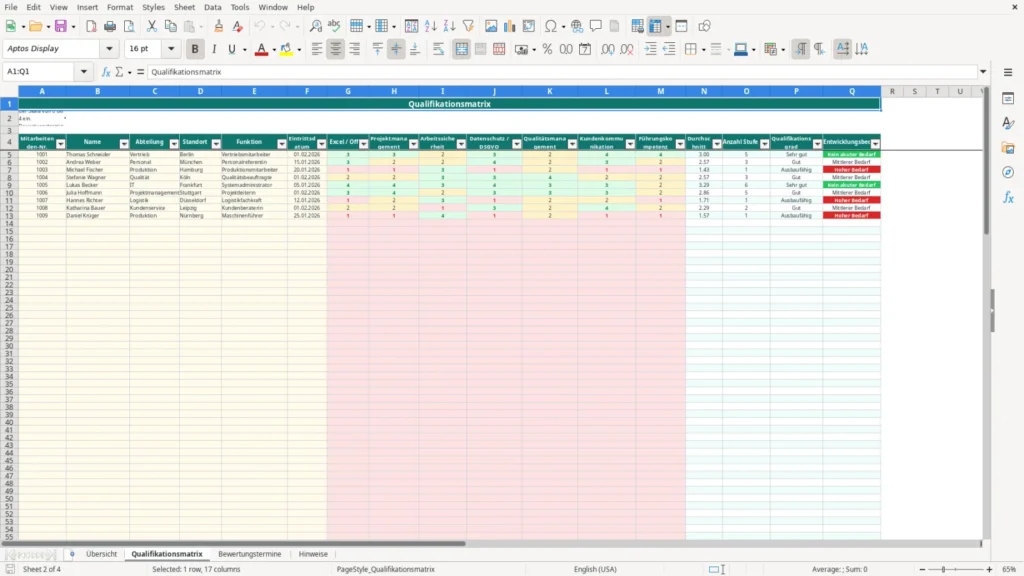The image size is (1024, 576).
Task: Open the sidebar Functions fx panel
Action: click(1008, 197)
